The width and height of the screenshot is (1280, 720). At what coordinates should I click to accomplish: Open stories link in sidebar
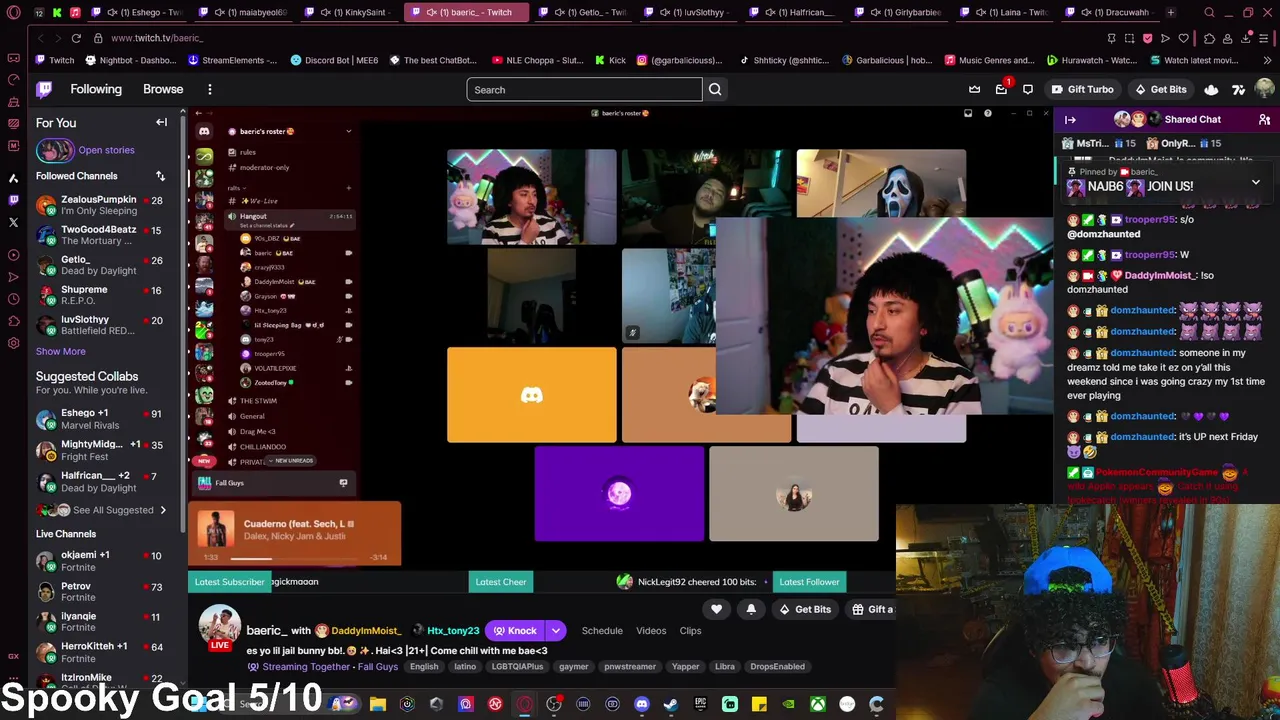[106, 150]
